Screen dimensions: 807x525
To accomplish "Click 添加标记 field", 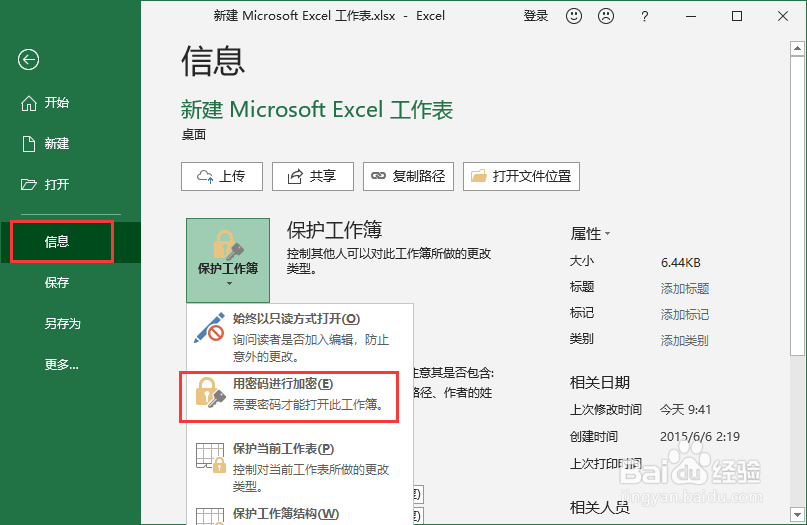I will point(685,314).
